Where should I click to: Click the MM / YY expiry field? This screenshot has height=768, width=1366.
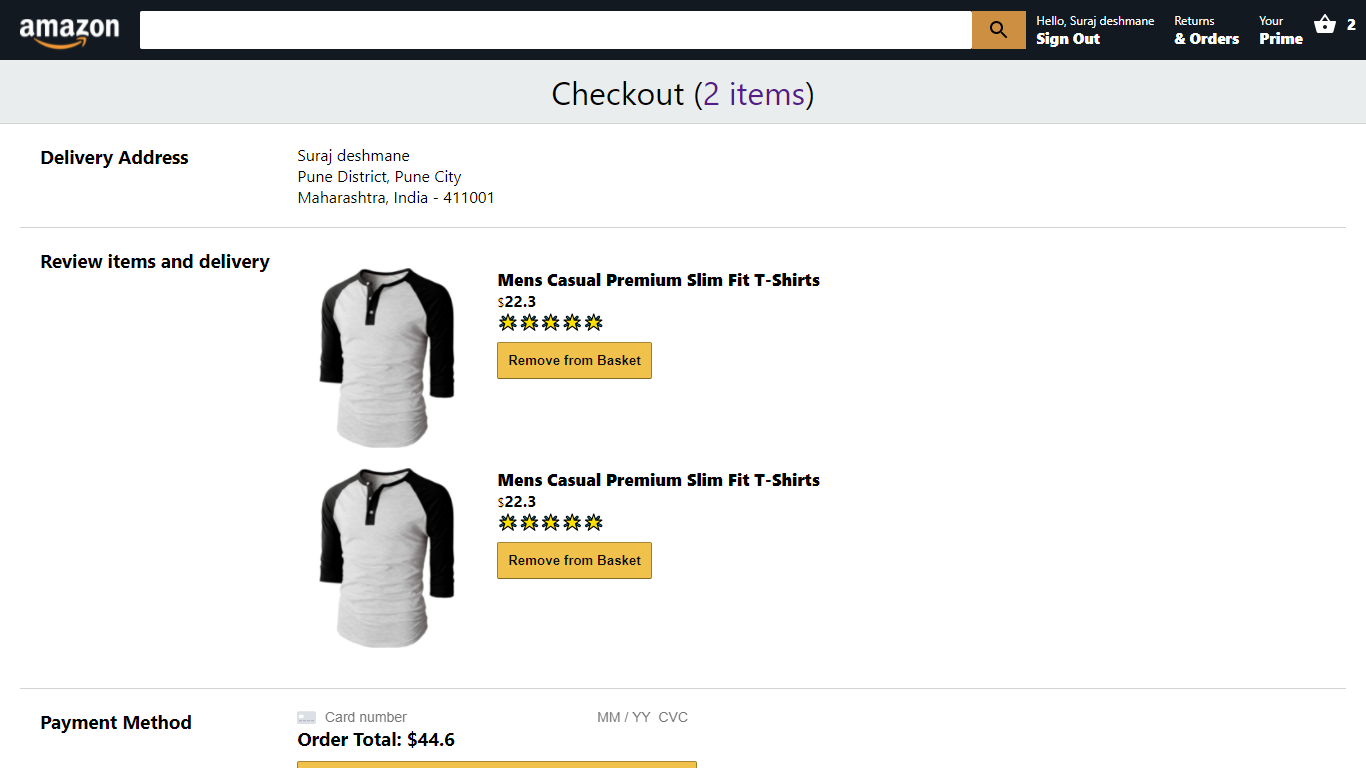pos(623,717)
